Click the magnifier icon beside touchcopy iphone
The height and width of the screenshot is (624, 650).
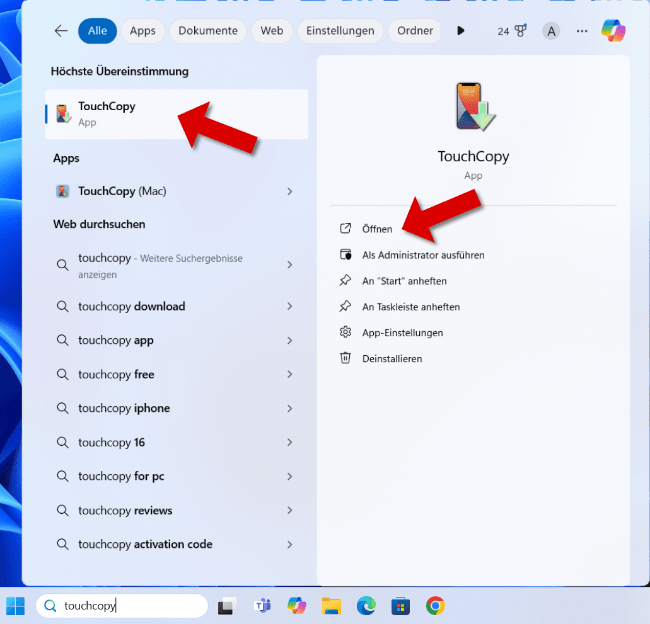tap(63, 408)
